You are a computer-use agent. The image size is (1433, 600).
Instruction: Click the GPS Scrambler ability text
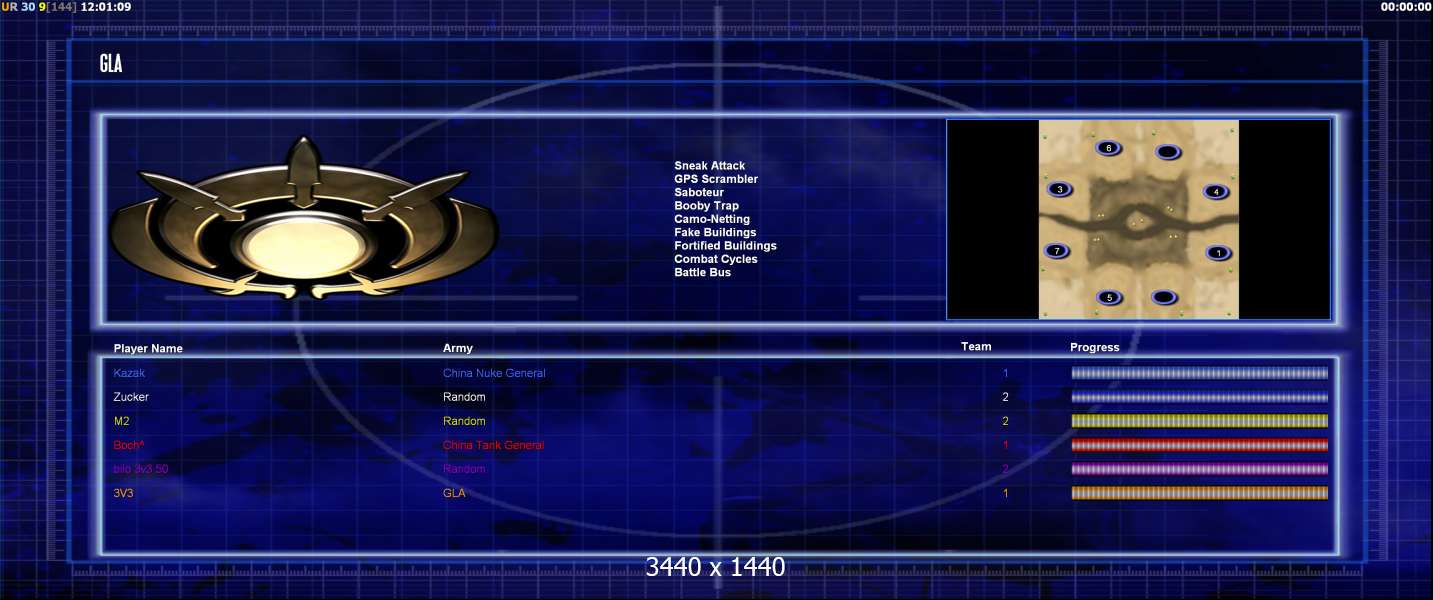click(715, 179)
